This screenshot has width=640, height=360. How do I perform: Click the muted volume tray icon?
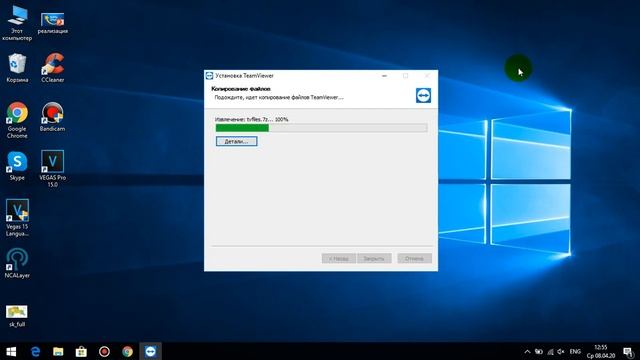(561, 351)
